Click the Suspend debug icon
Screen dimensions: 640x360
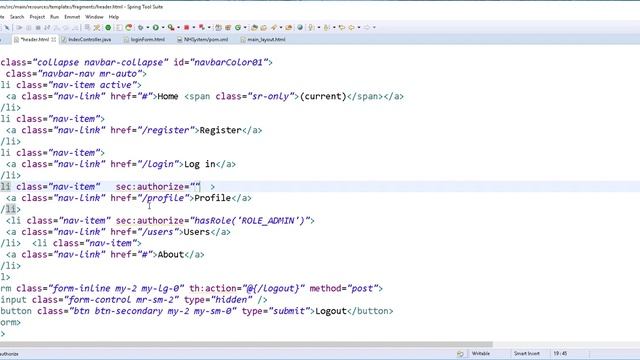tap(29, 27)
